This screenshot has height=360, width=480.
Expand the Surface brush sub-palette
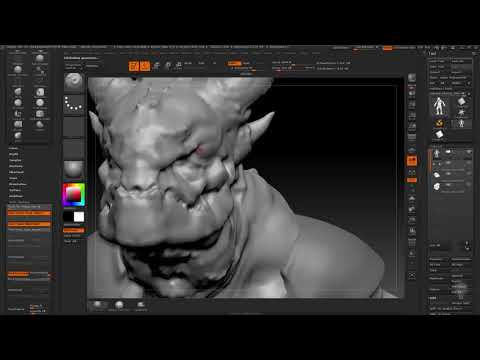click(15, 190)
